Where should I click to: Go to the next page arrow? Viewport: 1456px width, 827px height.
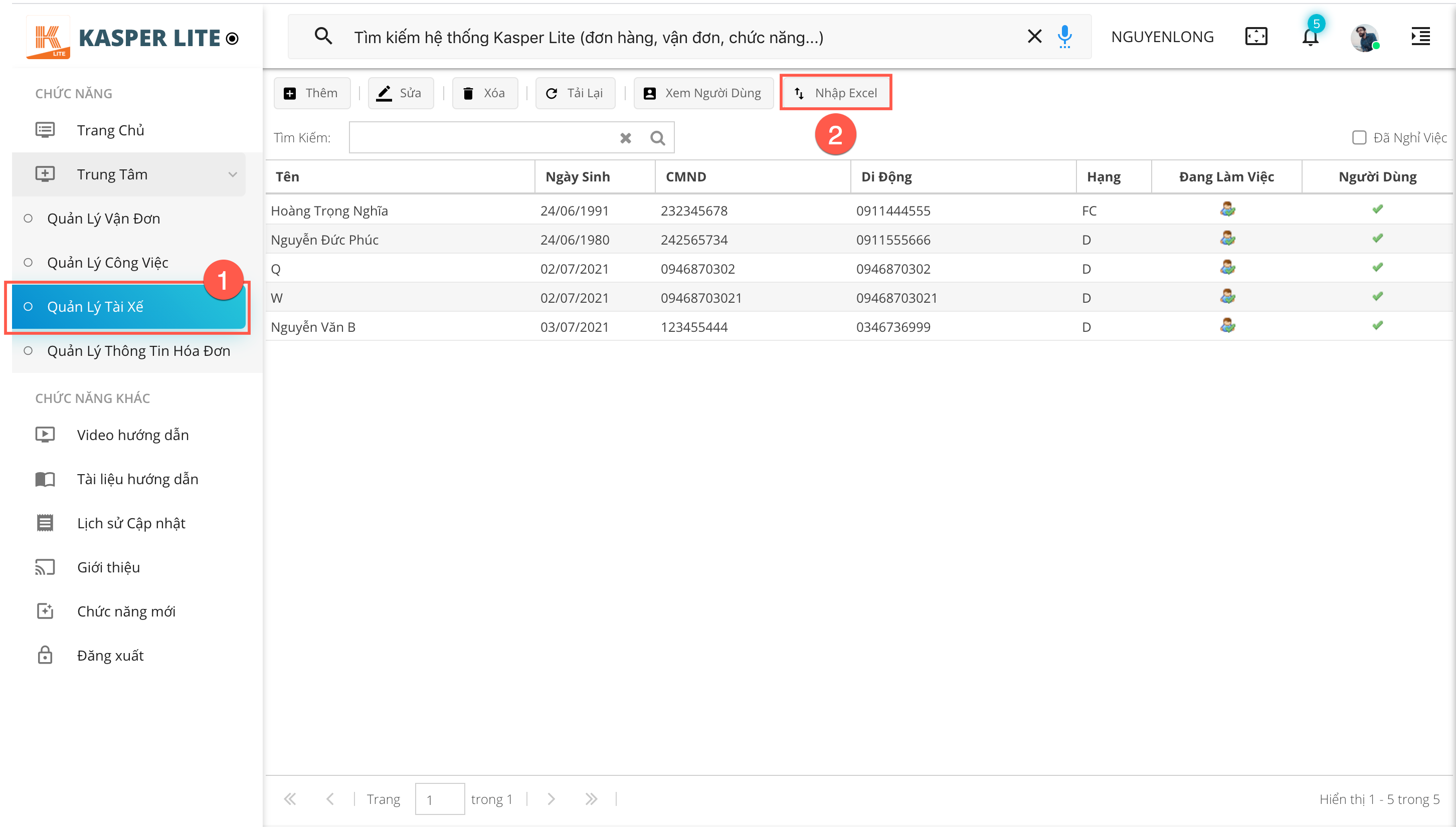(551, 799)
